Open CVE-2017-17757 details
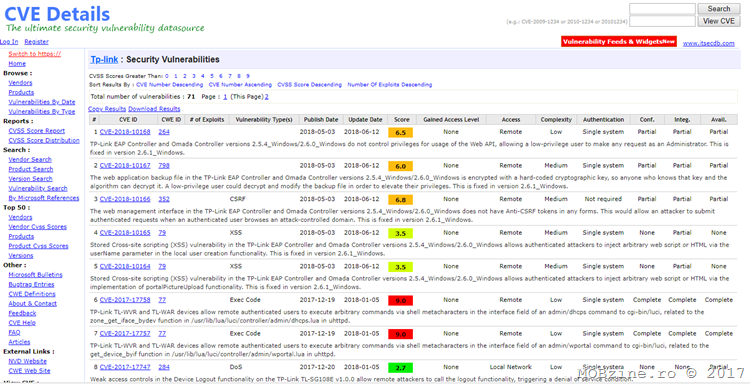 click(x=125, y=334)
